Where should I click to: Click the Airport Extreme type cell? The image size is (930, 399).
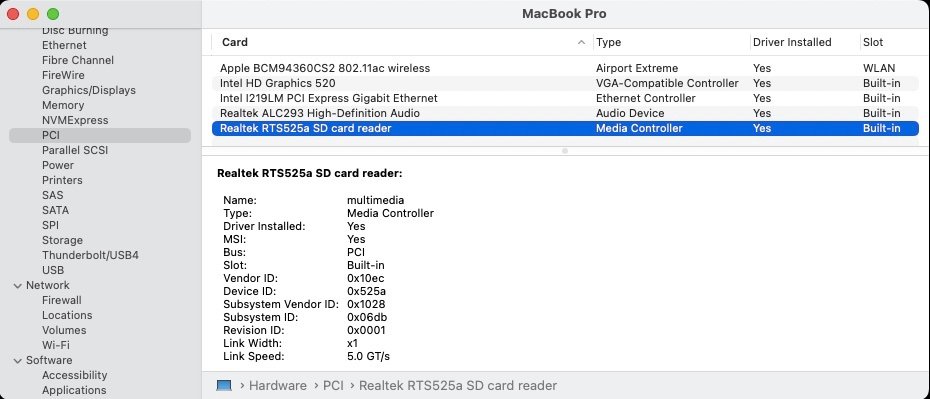[x=637, y=68]
